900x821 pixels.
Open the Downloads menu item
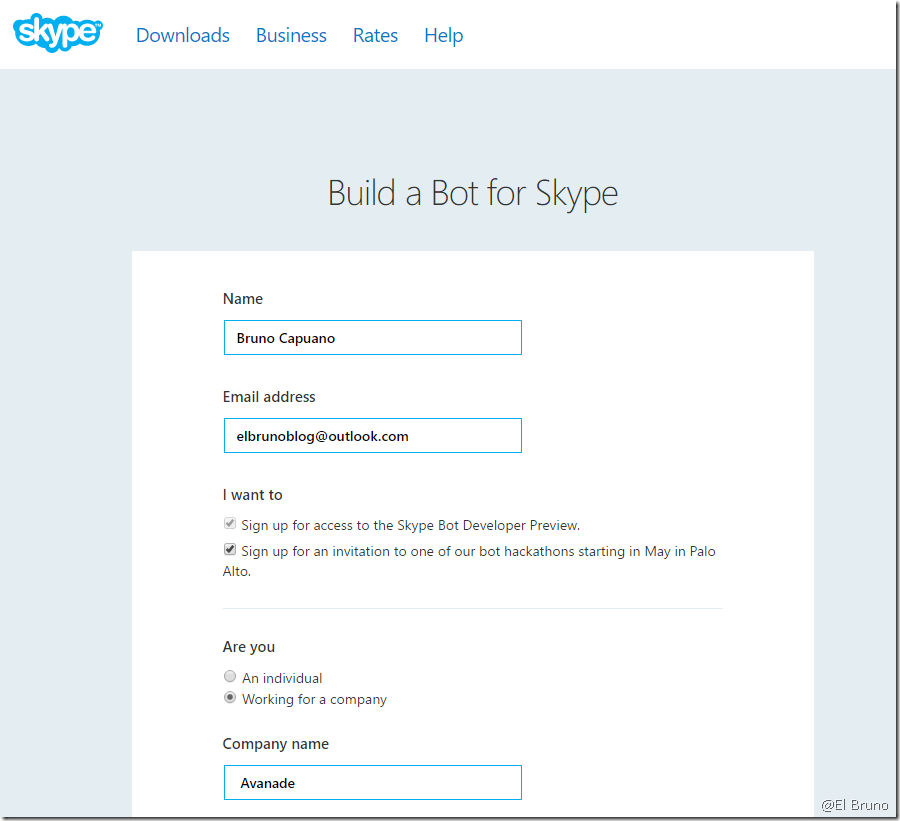(x=183, y=35)
